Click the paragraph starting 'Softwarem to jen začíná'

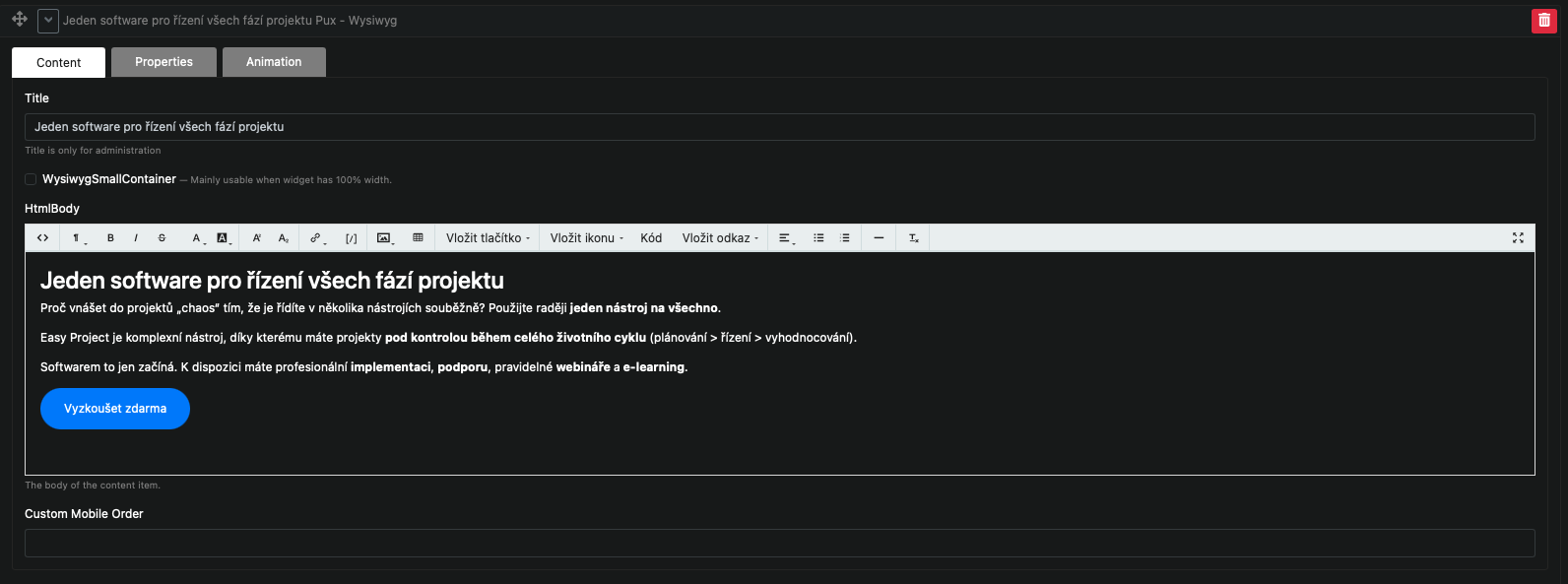click(x=363, y=367)
